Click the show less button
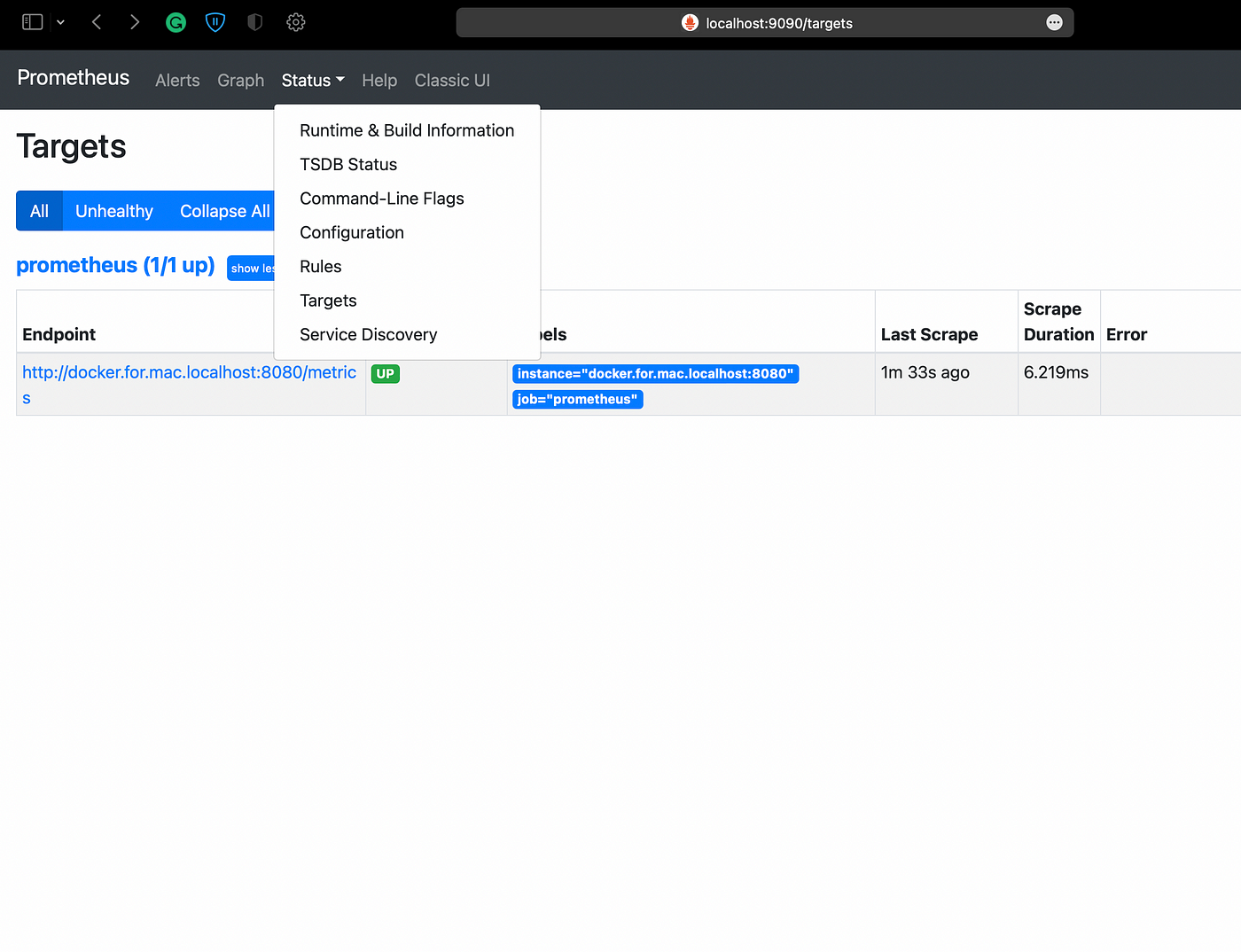This screenshot has height=952, width=1241. pos(252,268)
